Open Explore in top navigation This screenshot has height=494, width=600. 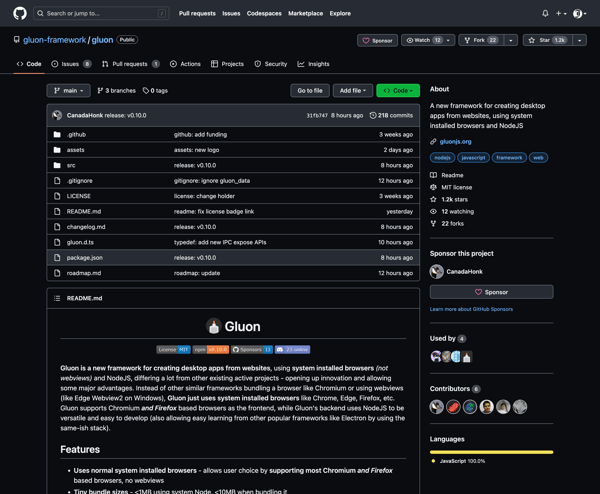coord(340,13)
